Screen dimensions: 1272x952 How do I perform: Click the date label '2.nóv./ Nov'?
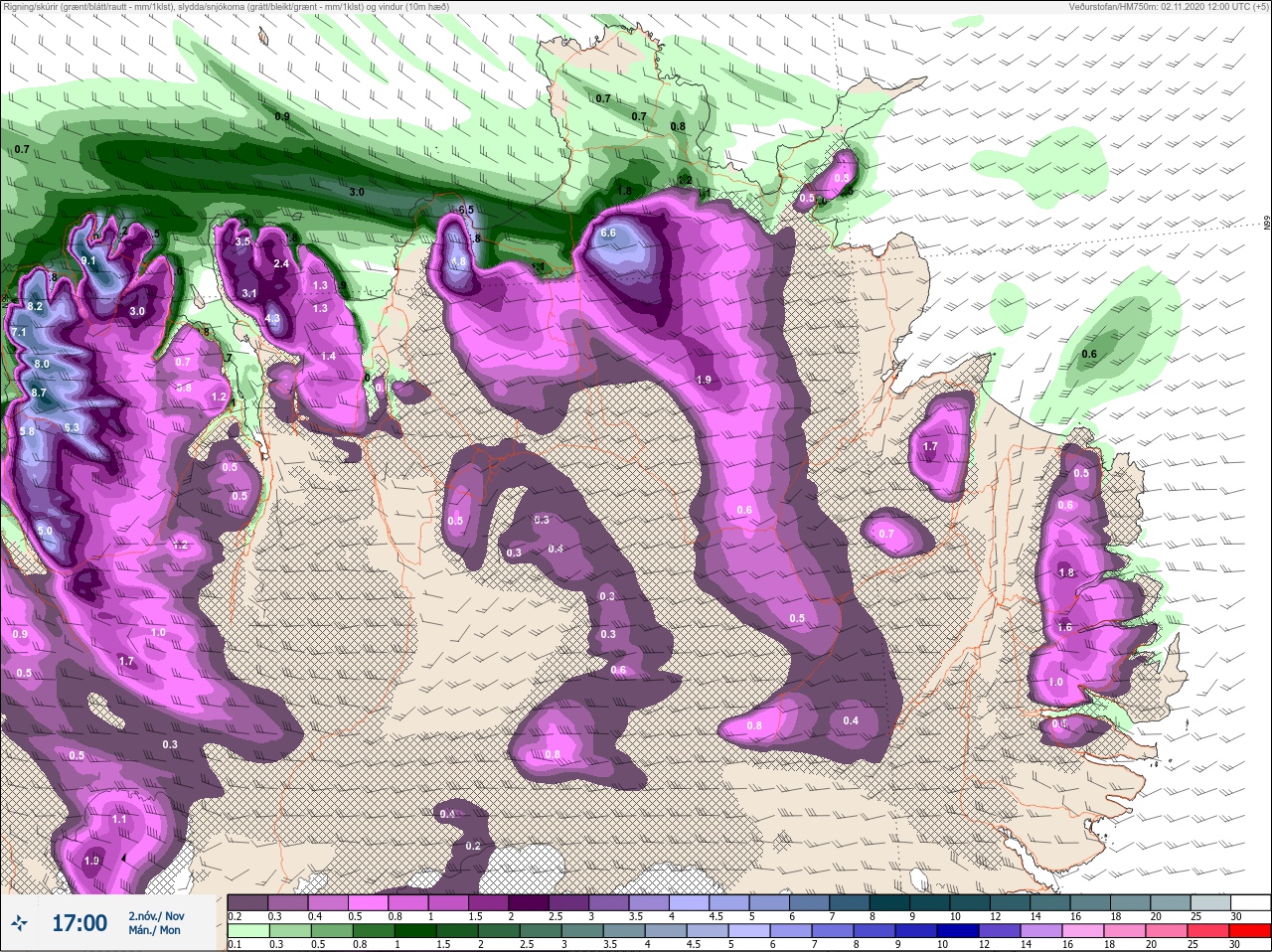tap(156, 915)
